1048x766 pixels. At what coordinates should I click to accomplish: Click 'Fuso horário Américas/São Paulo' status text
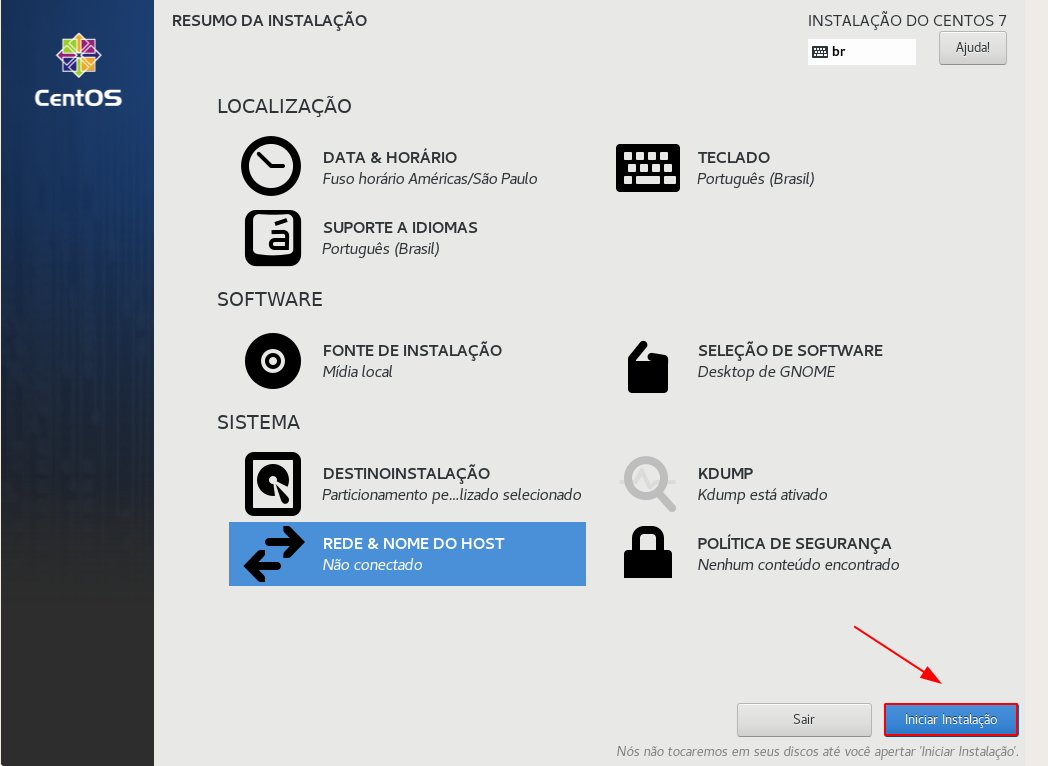point(430,179)
